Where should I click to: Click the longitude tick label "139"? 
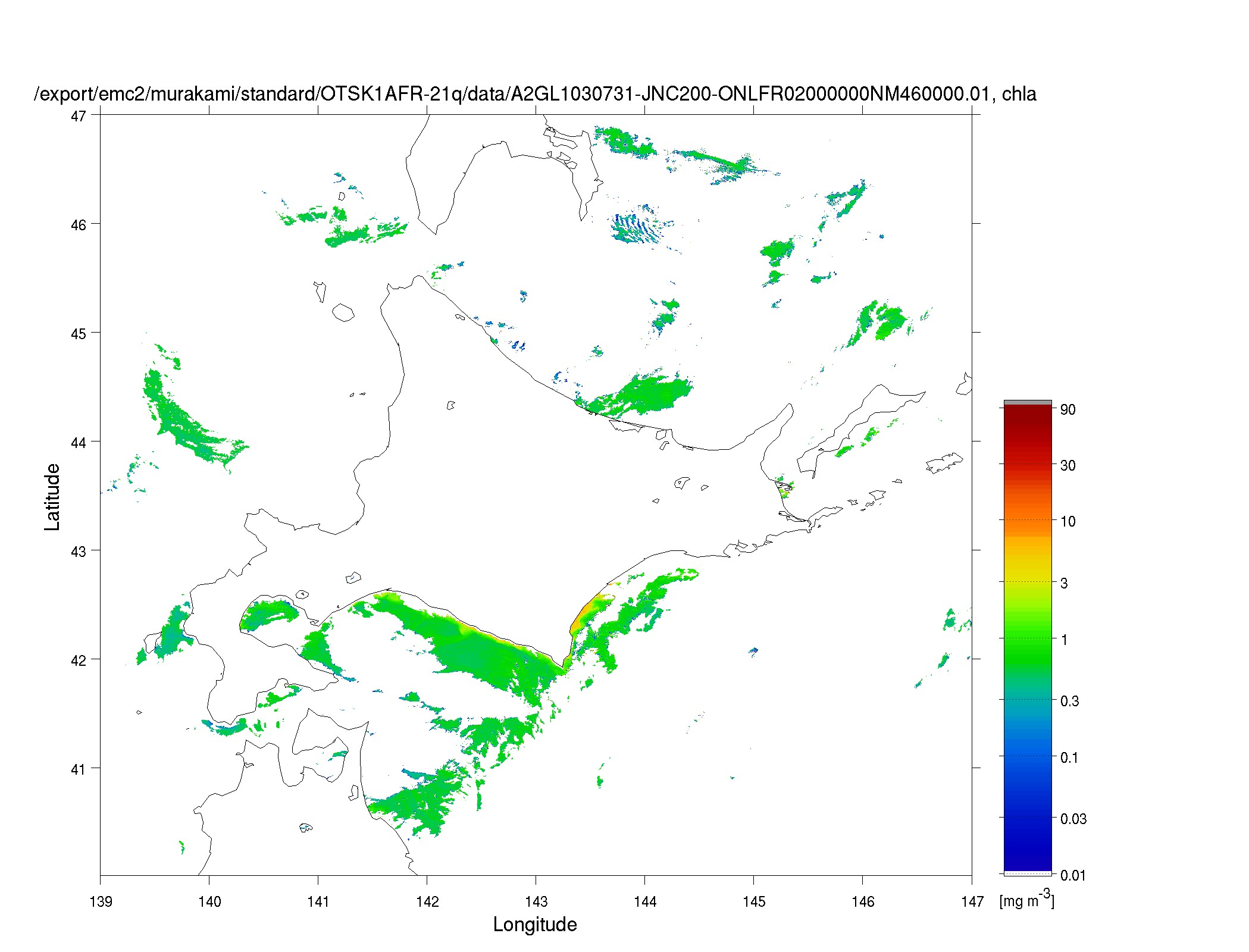[x=101, y=901]
